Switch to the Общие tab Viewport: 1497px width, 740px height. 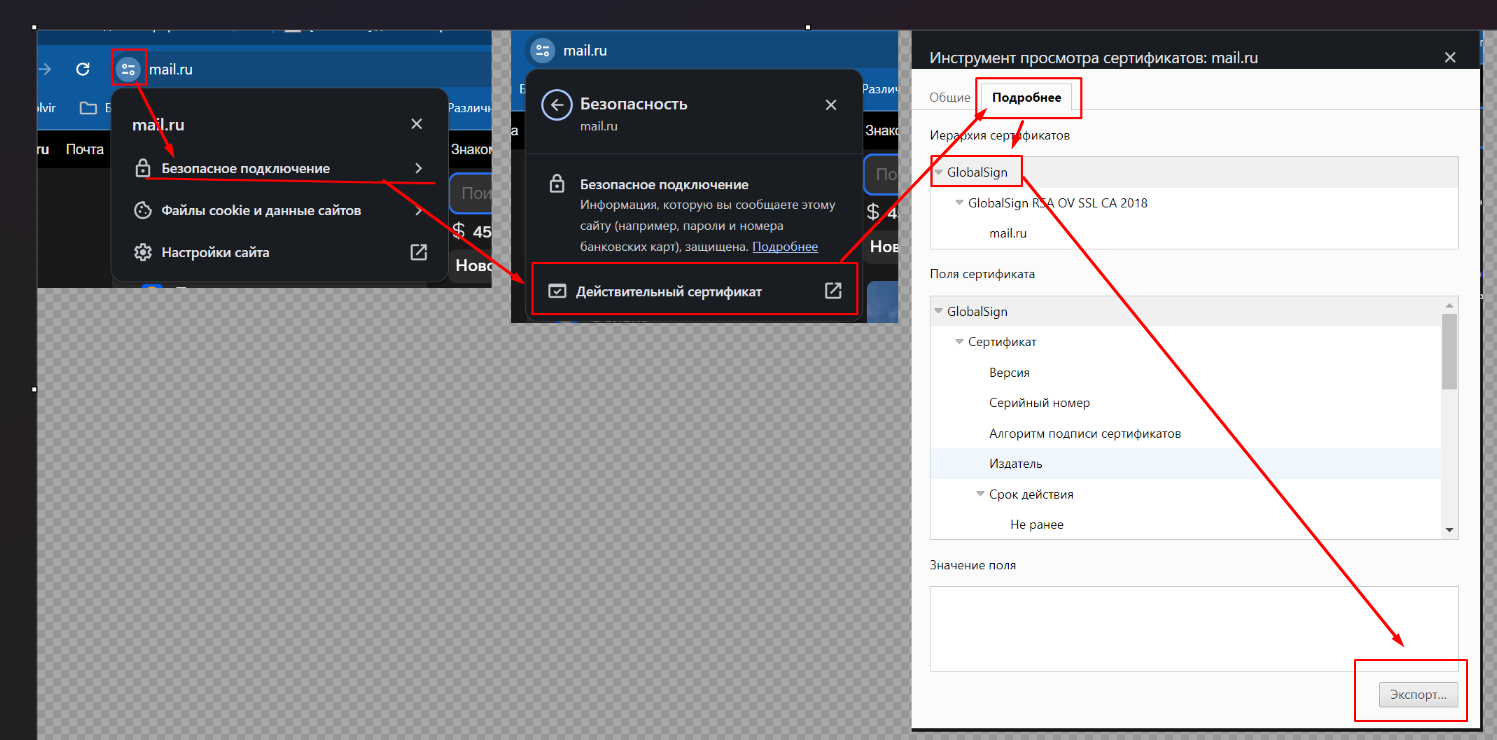[949, 97]
